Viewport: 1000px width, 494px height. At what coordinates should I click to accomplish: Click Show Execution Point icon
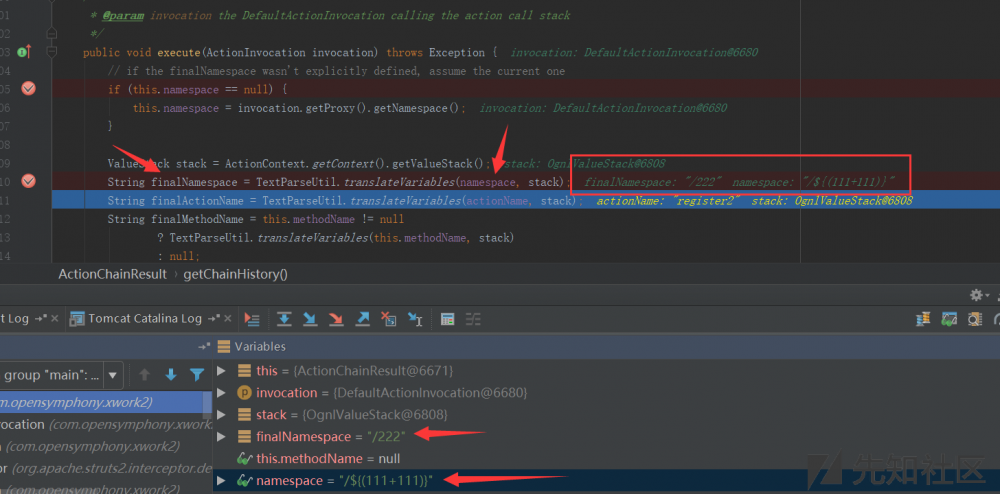(x=252, y=319)
